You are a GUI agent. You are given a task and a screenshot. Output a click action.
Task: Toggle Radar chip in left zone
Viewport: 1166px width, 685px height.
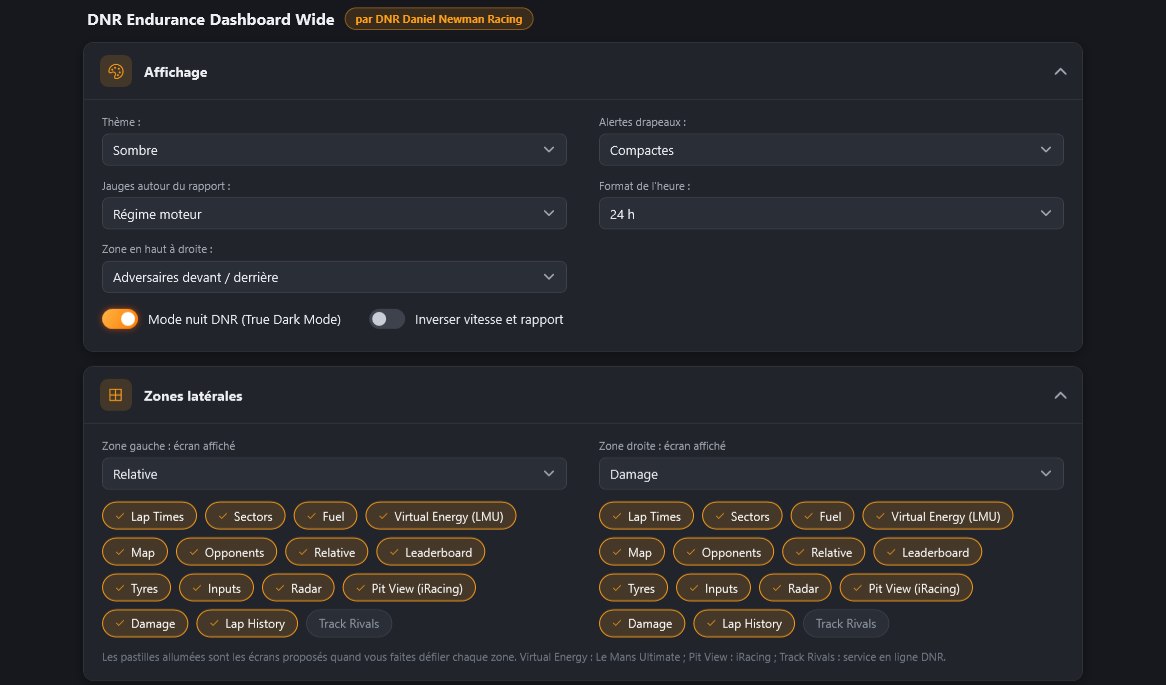pos(298,588)
